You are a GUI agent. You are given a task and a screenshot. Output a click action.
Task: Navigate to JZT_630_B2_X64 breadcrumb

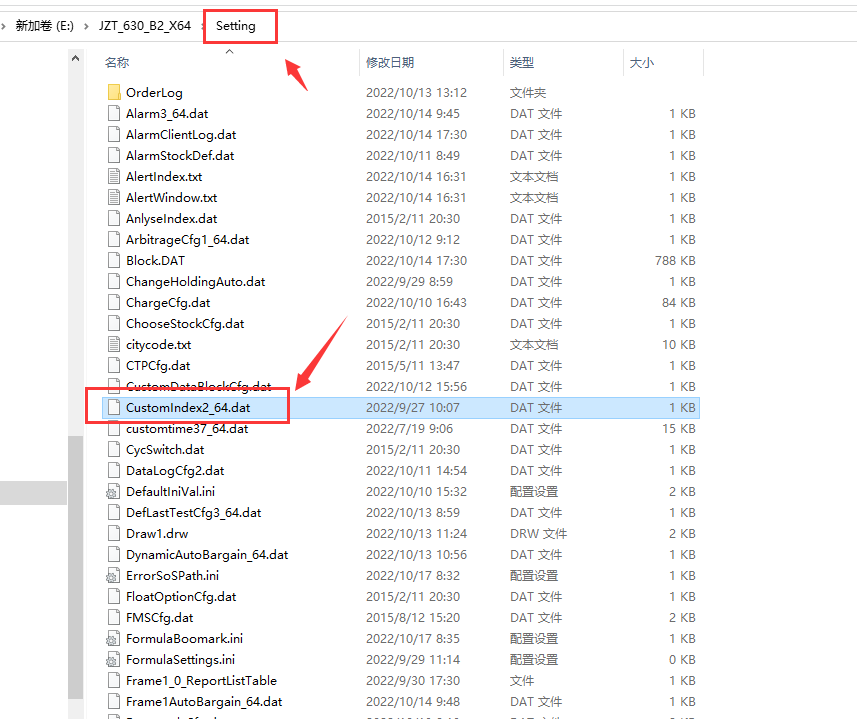(x=145, y=26)
